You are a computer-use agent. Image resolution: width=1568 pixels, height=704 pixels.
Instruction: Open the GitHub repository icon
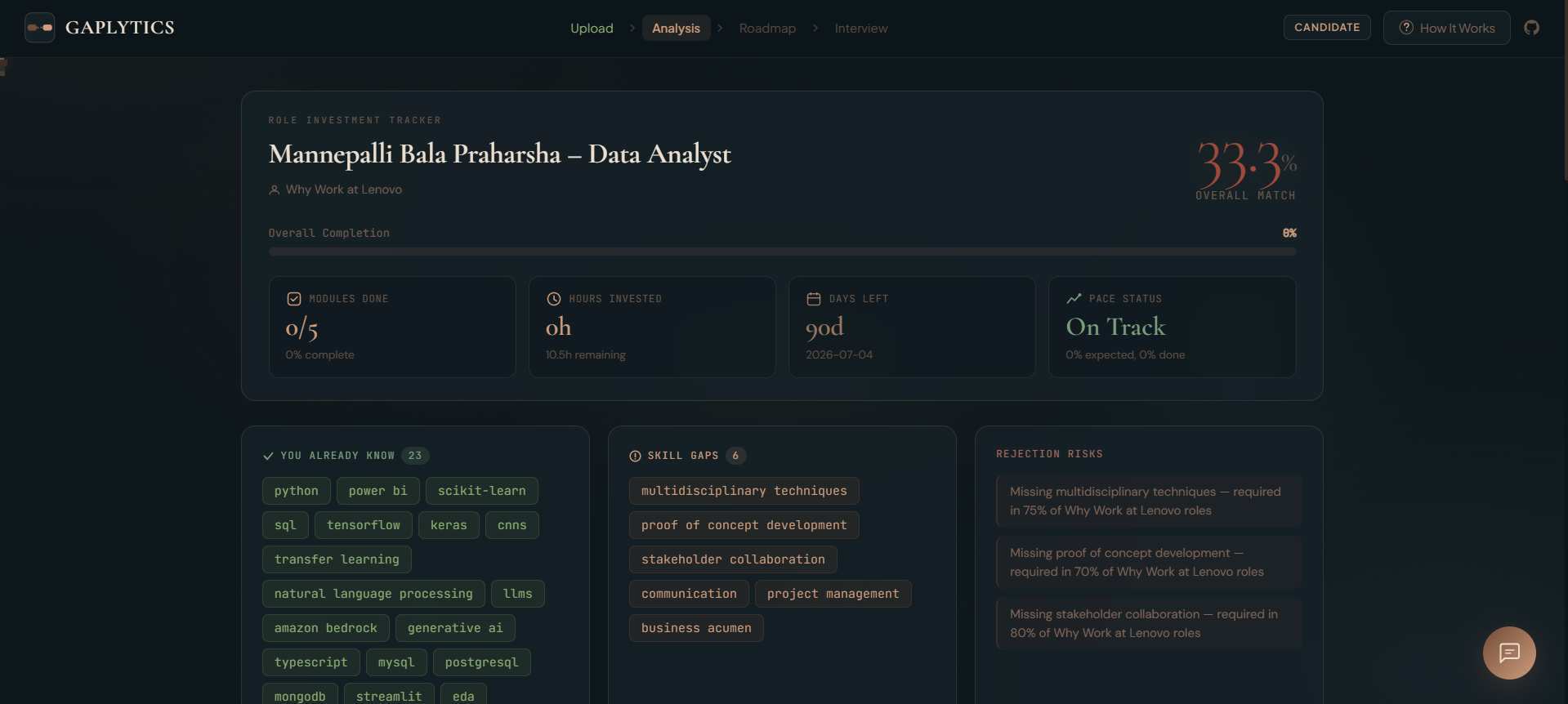point(1532,28)
